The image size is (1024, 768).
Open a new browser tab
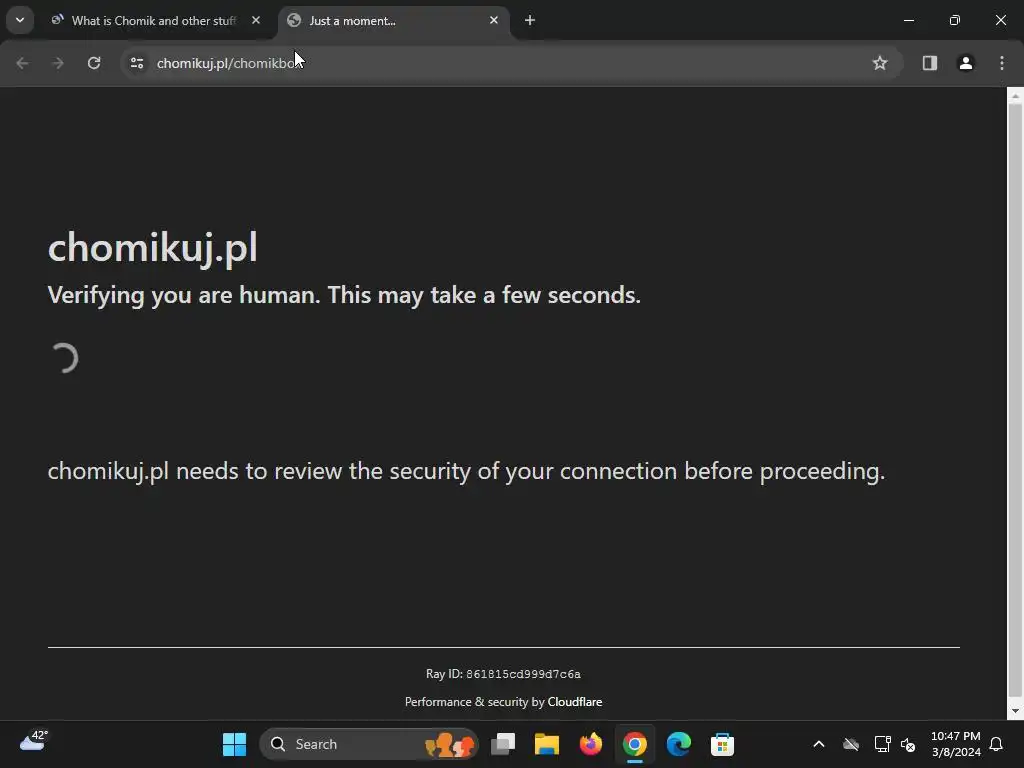[530, 20]
